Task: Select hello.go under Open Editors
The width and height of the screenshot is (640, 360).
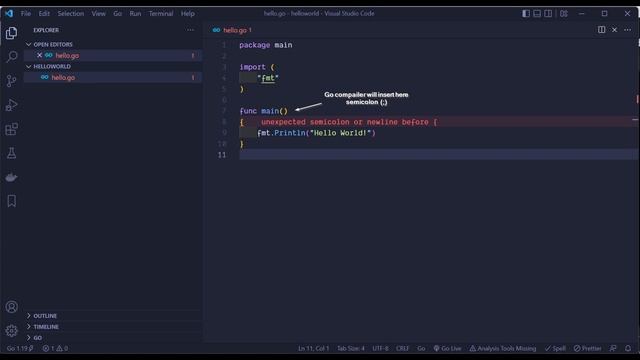Action: [113, 55]
